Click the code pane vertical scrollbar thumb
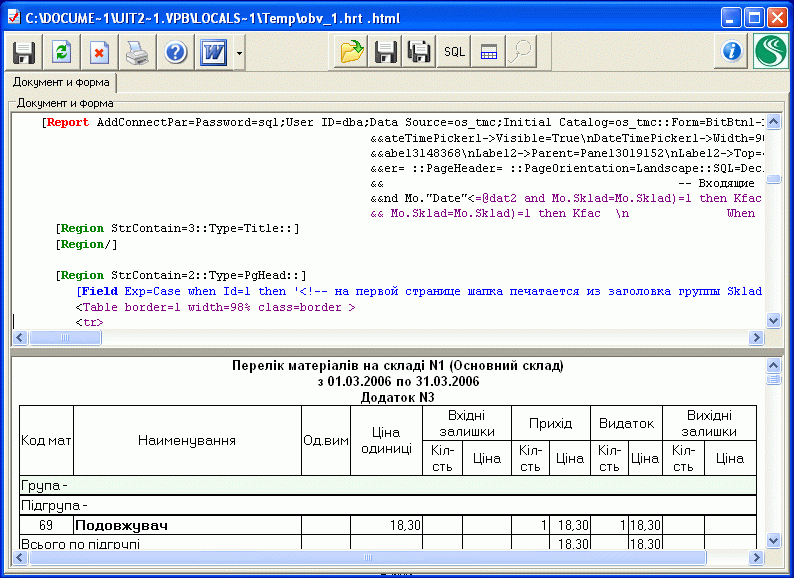Screen dimensions: 794x578 pyautogui.click(x=773, y=179)
